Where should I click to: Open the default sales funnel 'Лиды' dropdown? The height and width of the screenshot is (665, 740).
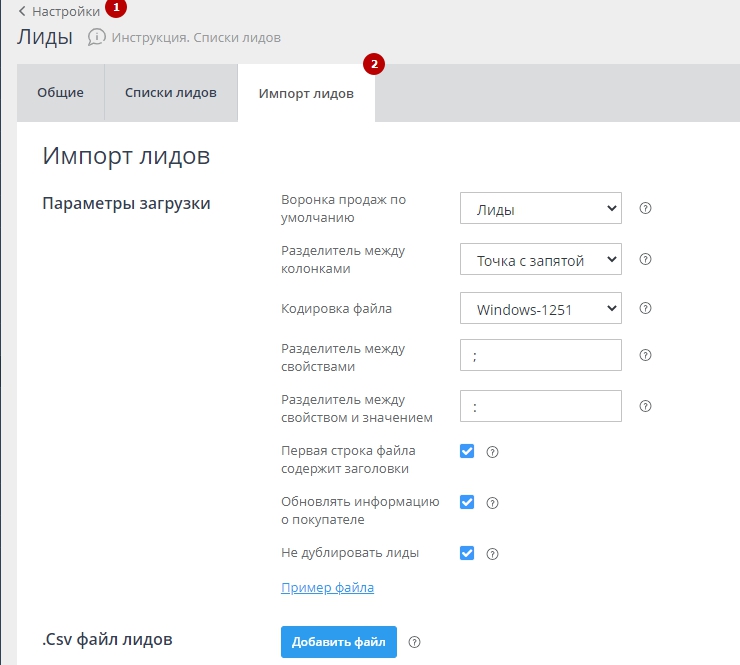tap(541, 209)
